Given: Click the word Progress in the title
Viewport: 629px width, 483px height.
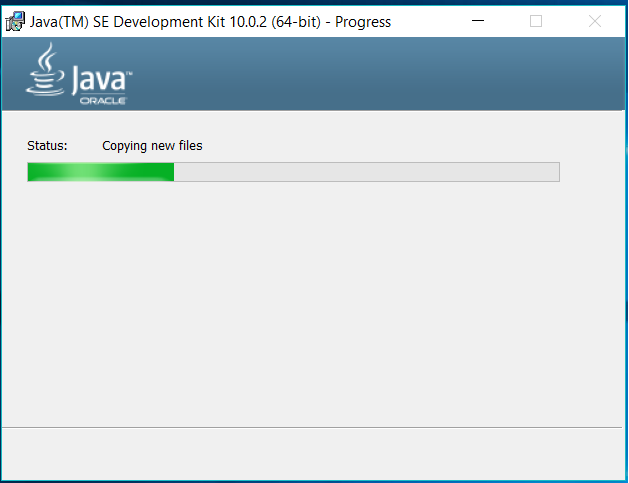Looking at the screenshot, I should coord(363,22).
